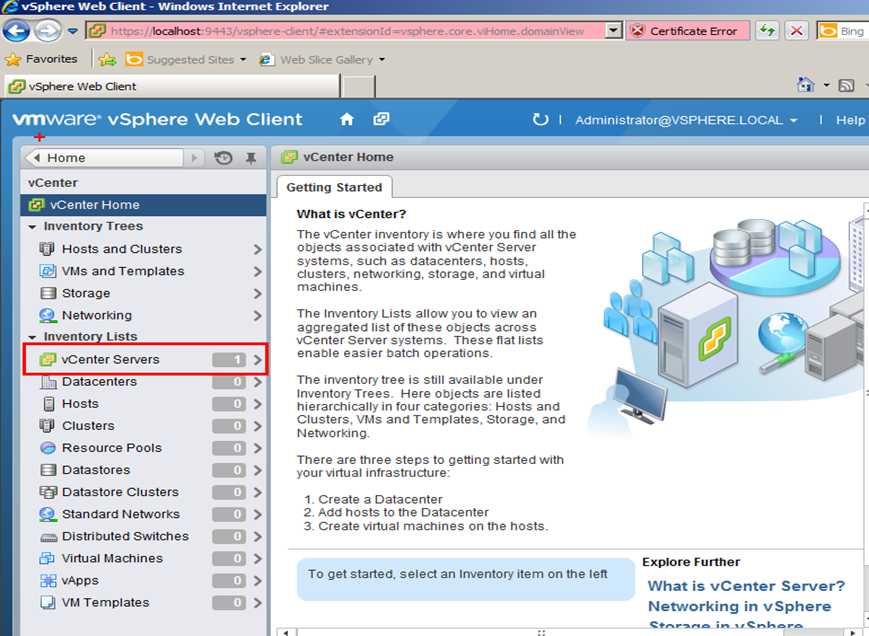Click the RSS feeds icon
The width and height of the screenshot is (869, 636).
[846, 85]
